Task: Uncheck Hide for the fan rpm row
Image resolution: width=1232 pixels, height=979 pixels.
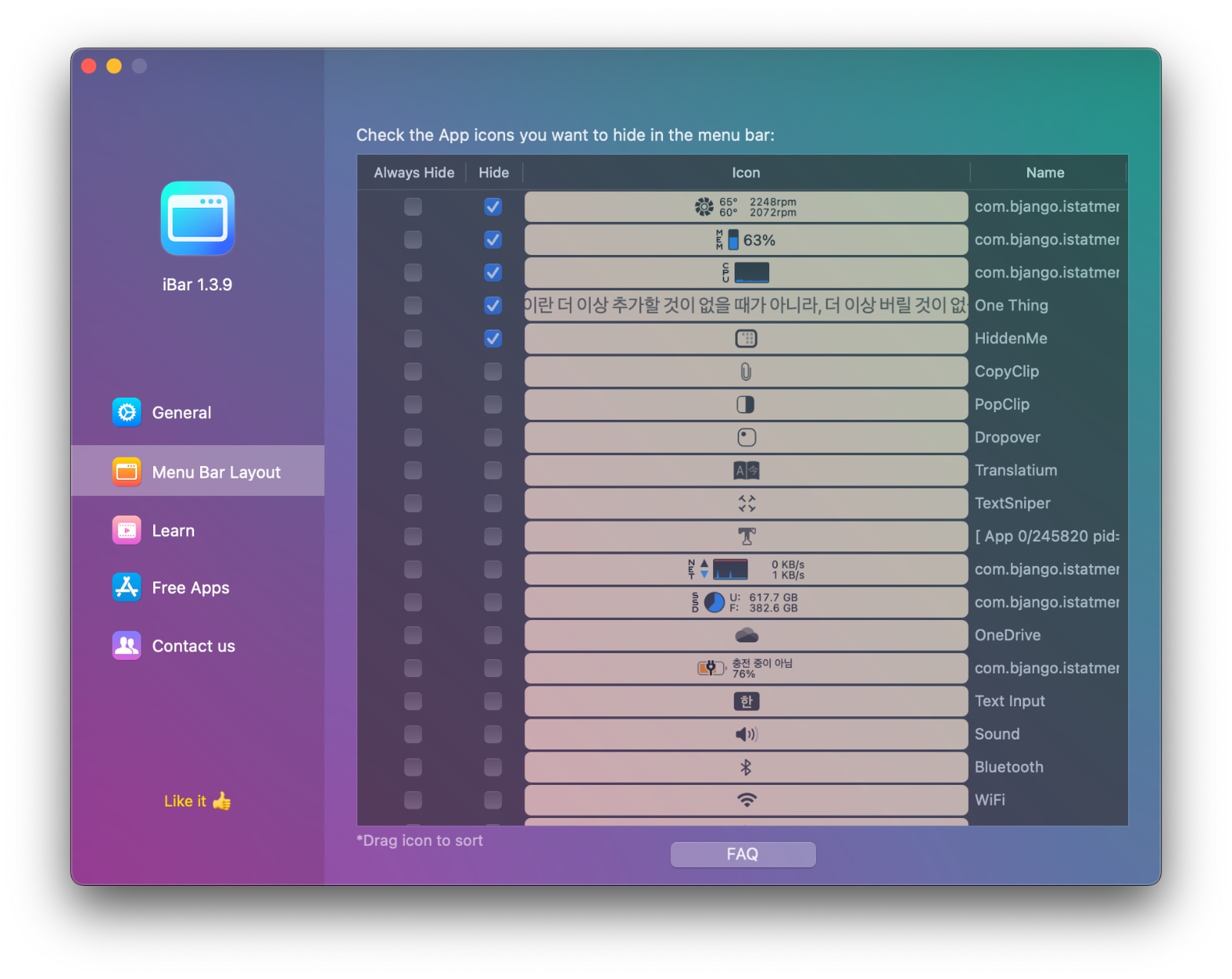Action: pyautogui.click(x=493, y=206)
